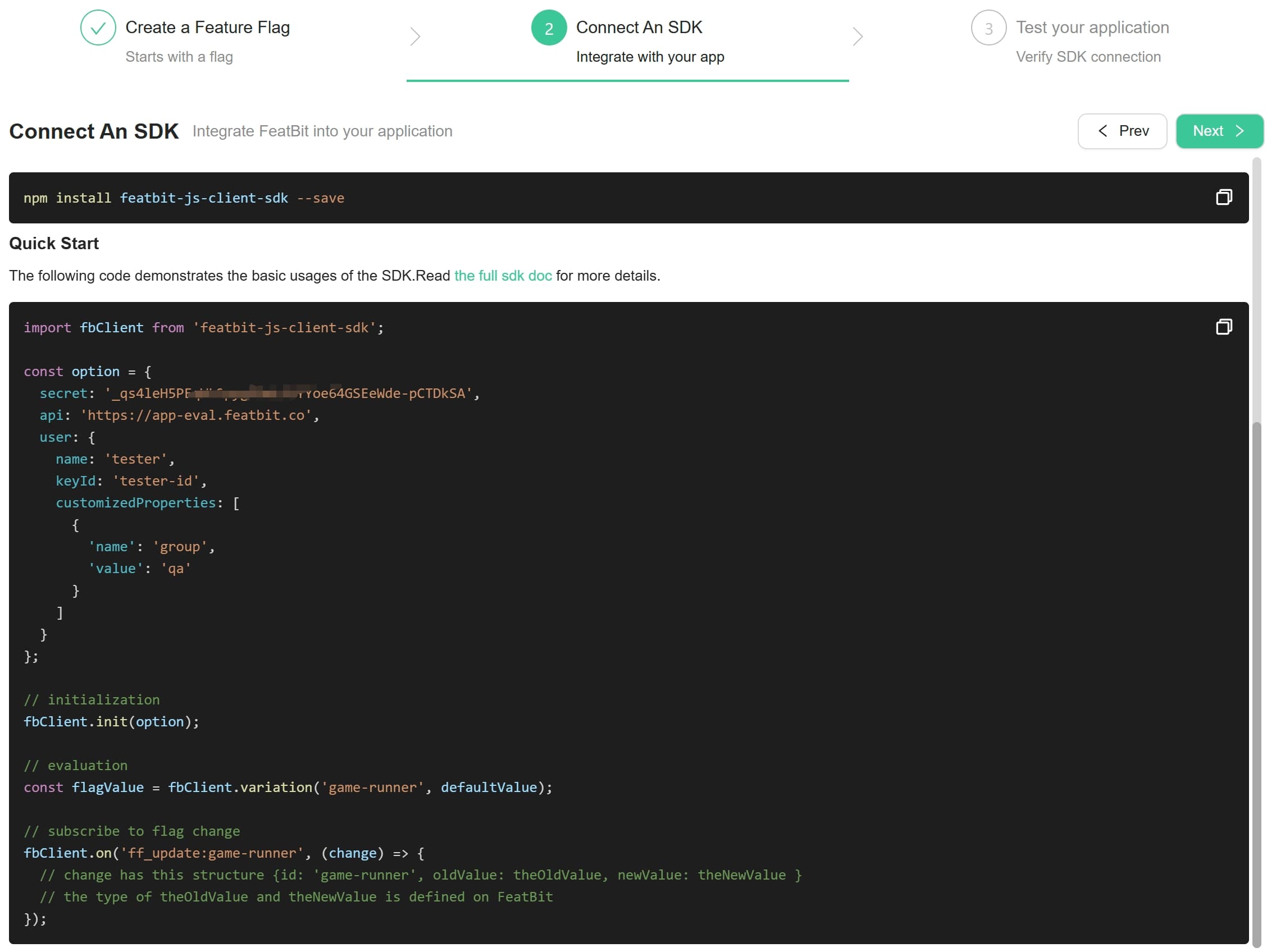Click the fbClient.init(option) line
The height and width of the screenshot is (952, 1267).
pos(111,722)
